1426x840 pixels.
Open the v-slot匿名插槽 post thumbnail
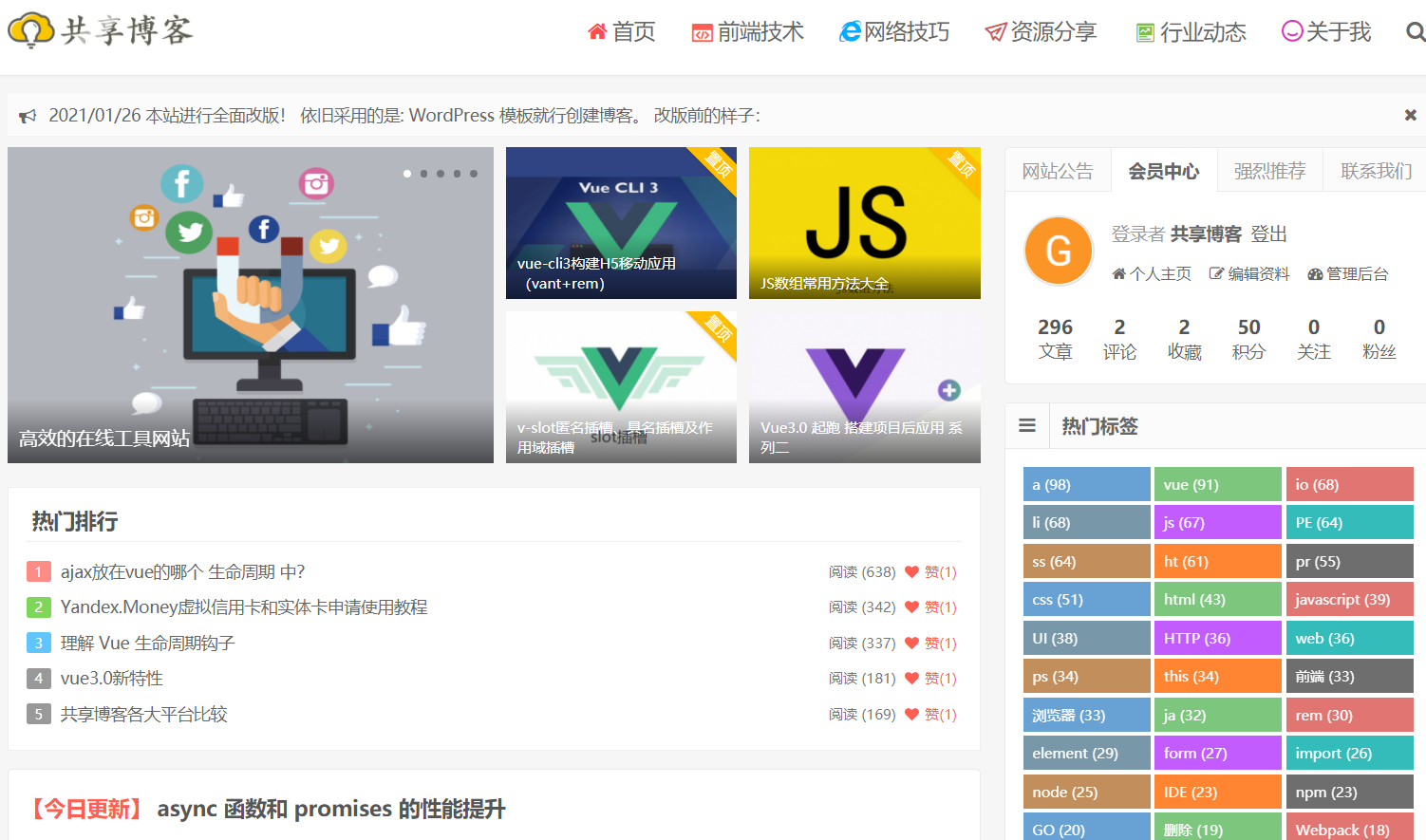621,387
